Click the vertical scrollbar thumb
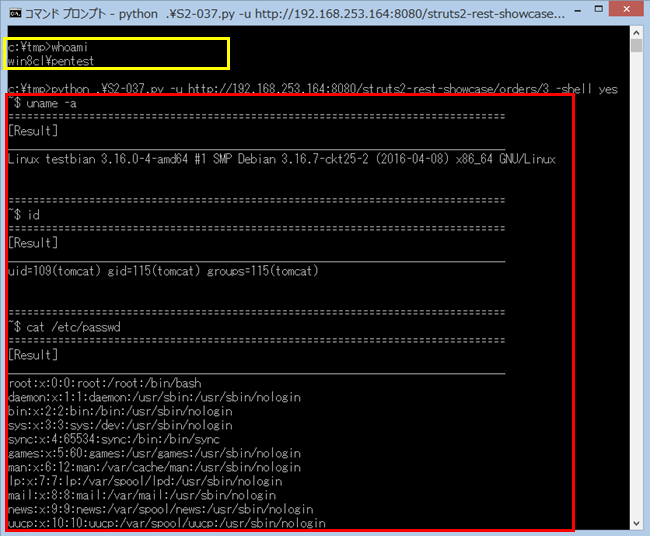The height and width of the screenshot is (536, 650). pos(636,46)
